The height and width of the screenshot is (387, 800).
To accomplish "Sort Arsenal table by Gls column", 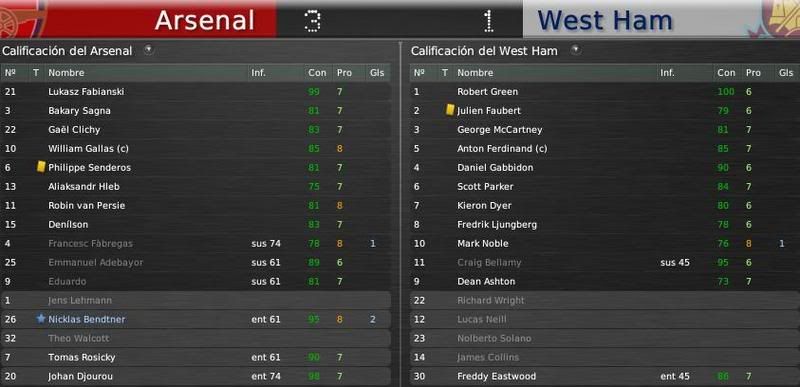I will click(378, 73).
